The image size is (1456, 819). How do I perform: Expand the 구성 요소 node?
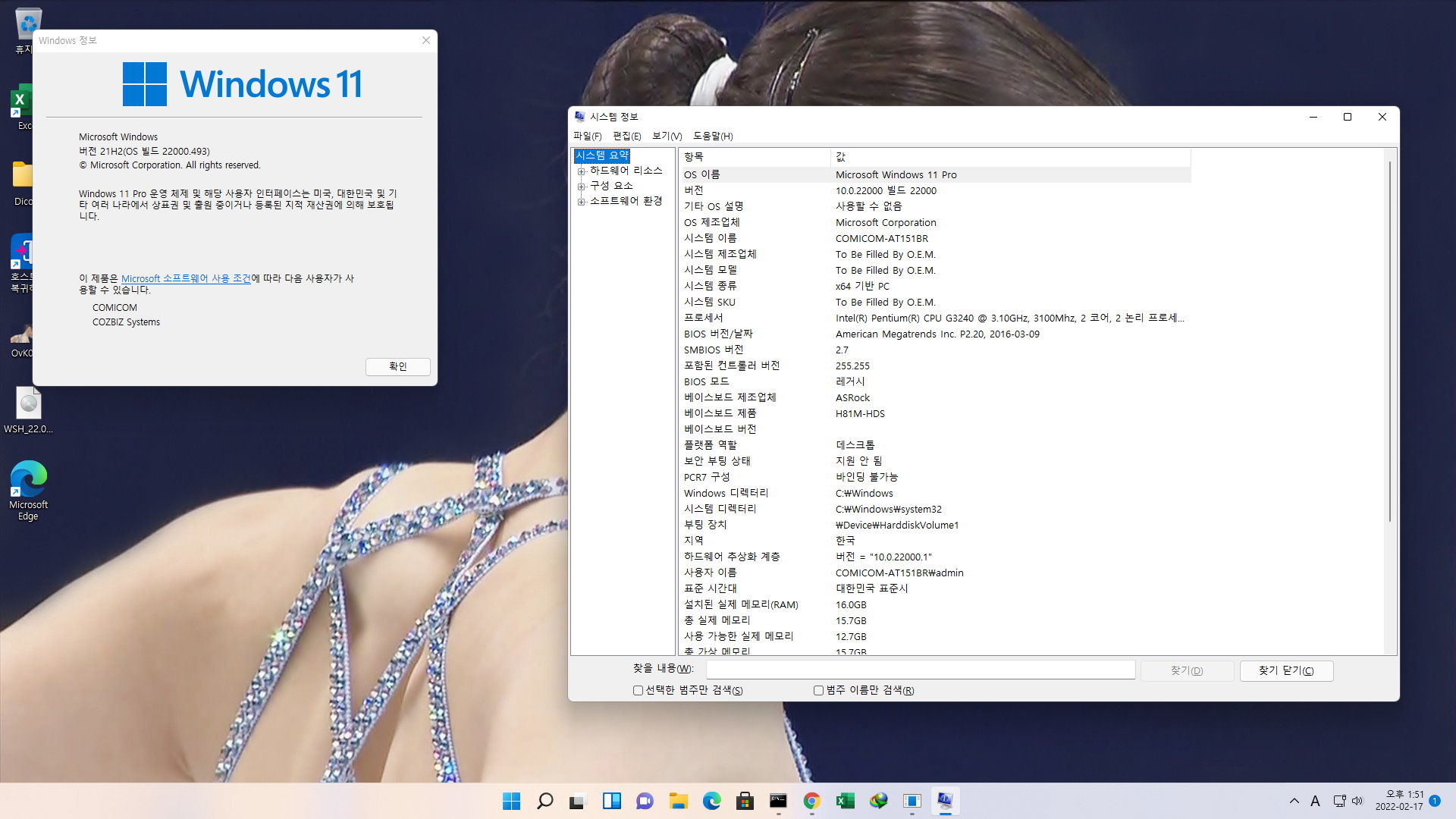click(x=581, y=187)
